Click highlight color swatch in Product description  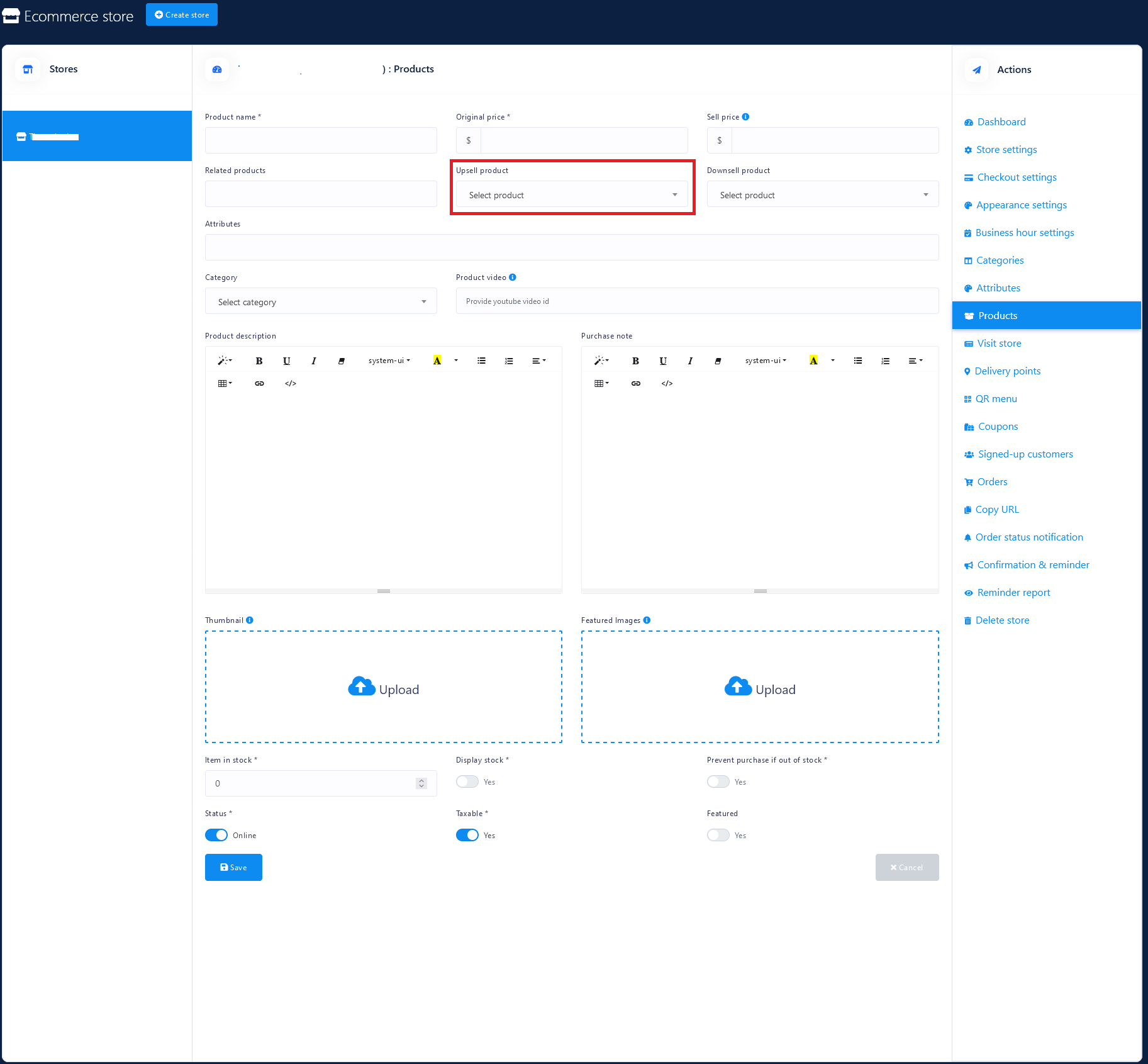click(437, 361)
